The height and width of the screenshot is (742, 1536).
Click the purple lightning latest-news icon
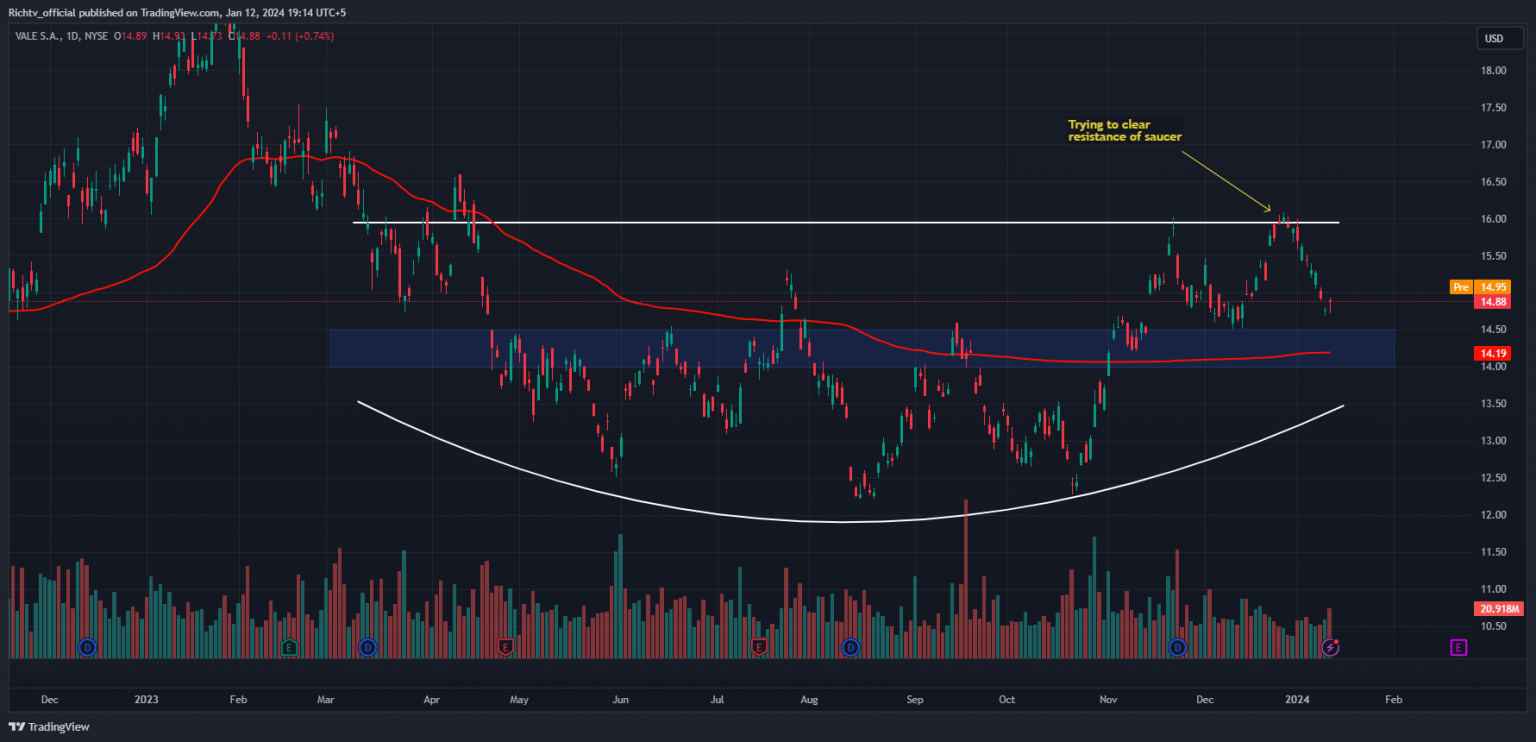tap(1330, 647)
